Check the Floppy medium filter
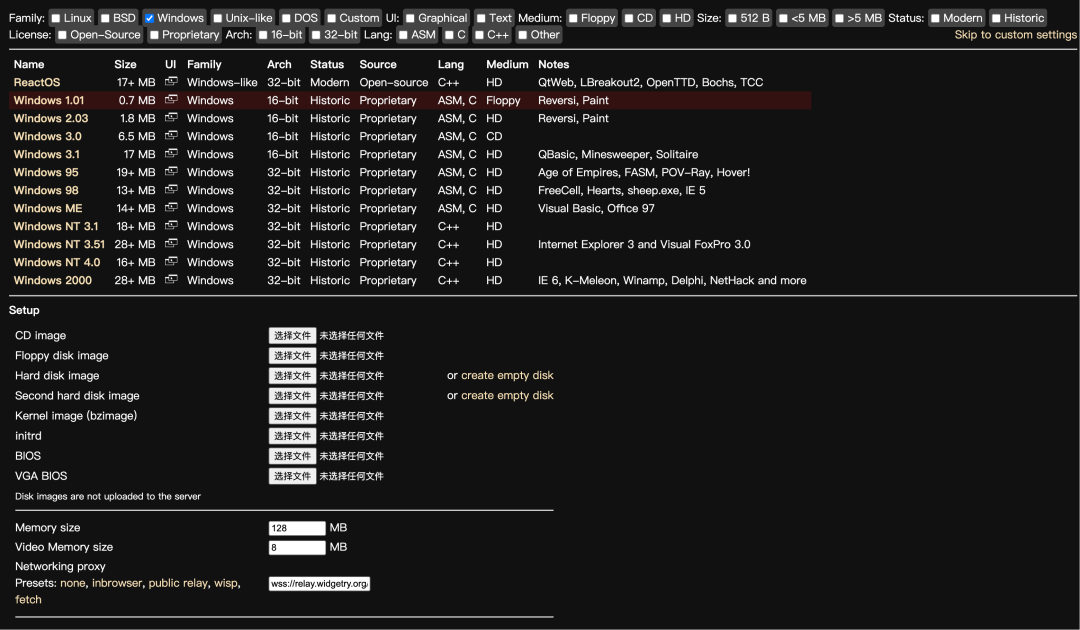Image resolution: width=1080 pixels, height=630 pixels. [x=573, y=18]
